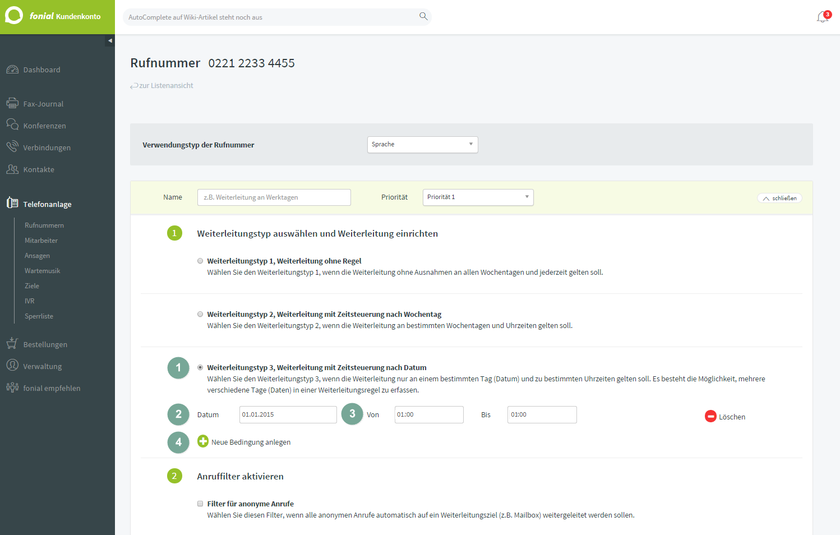Enable the filter for anonymous calls checkbox

pos(200,503)
